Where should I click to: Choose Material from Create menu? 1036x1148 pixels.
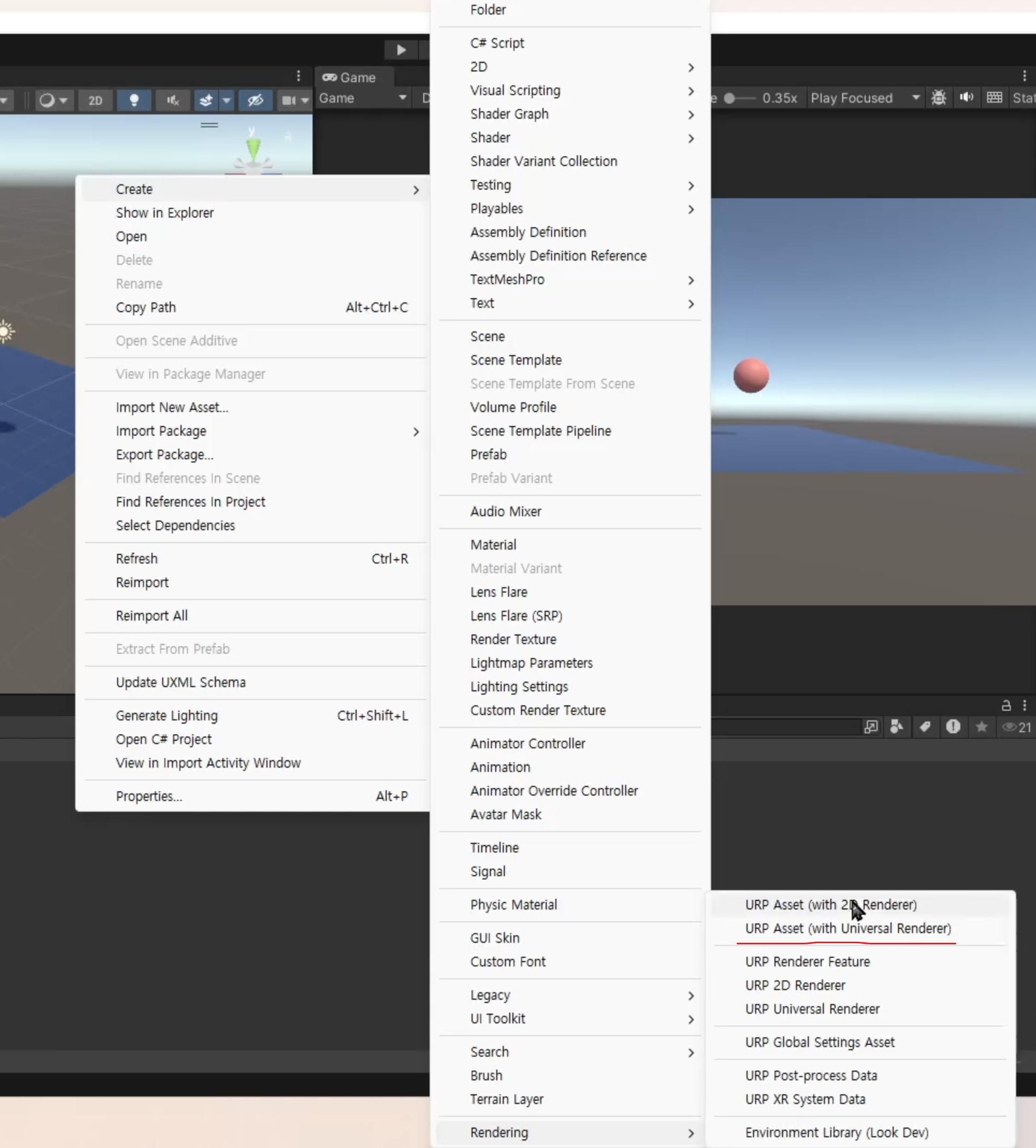(x=493, y=544)
